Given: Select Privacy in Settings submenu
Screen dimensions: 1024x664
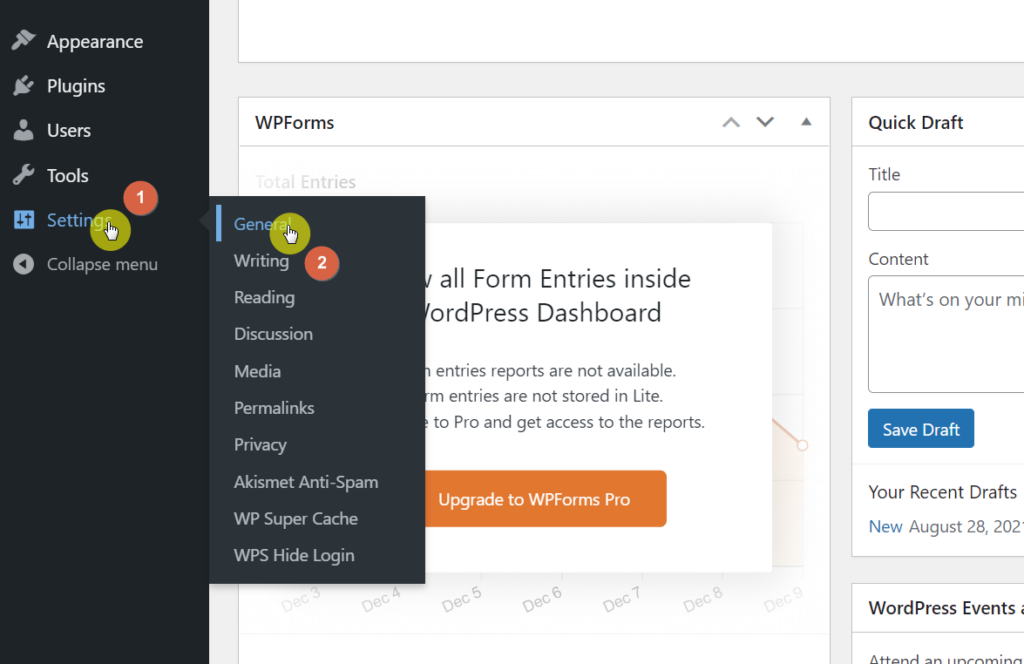Looking at the screenshot, I should pyautogui.click(x=260, y=445).
